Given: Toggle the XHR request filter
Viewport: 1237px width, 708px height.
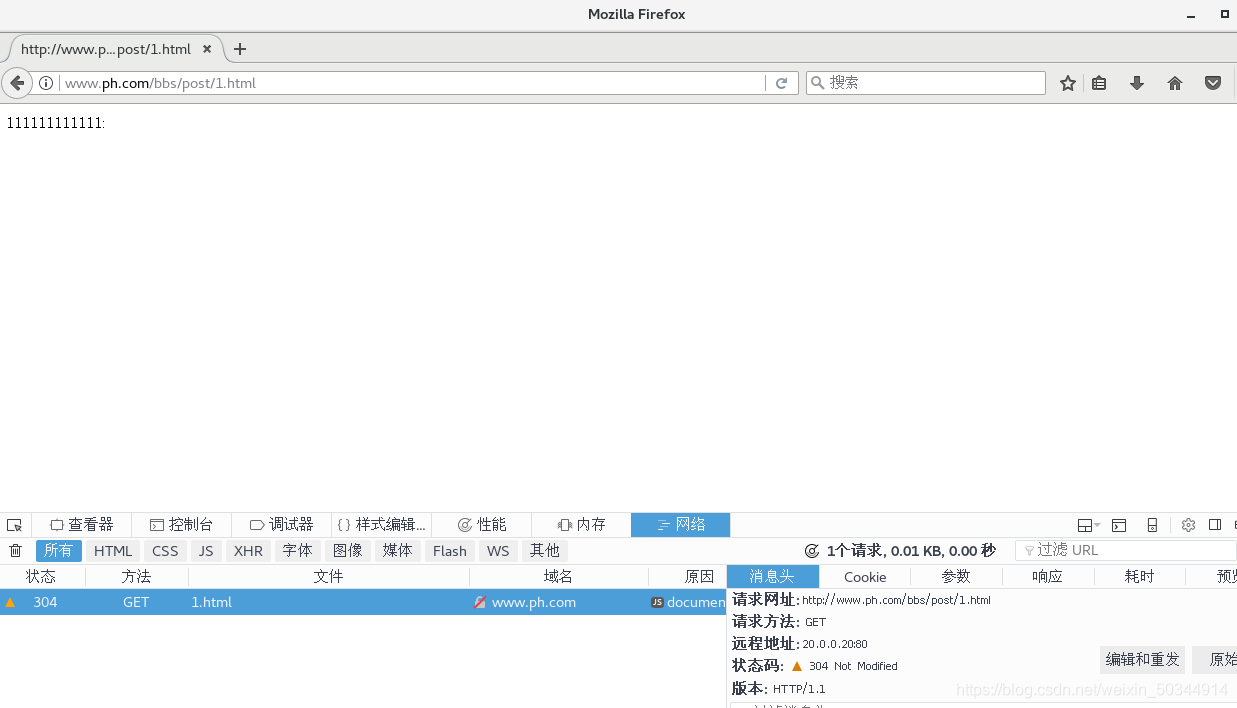Looking at the screenshot, I should tap(248, 551).
